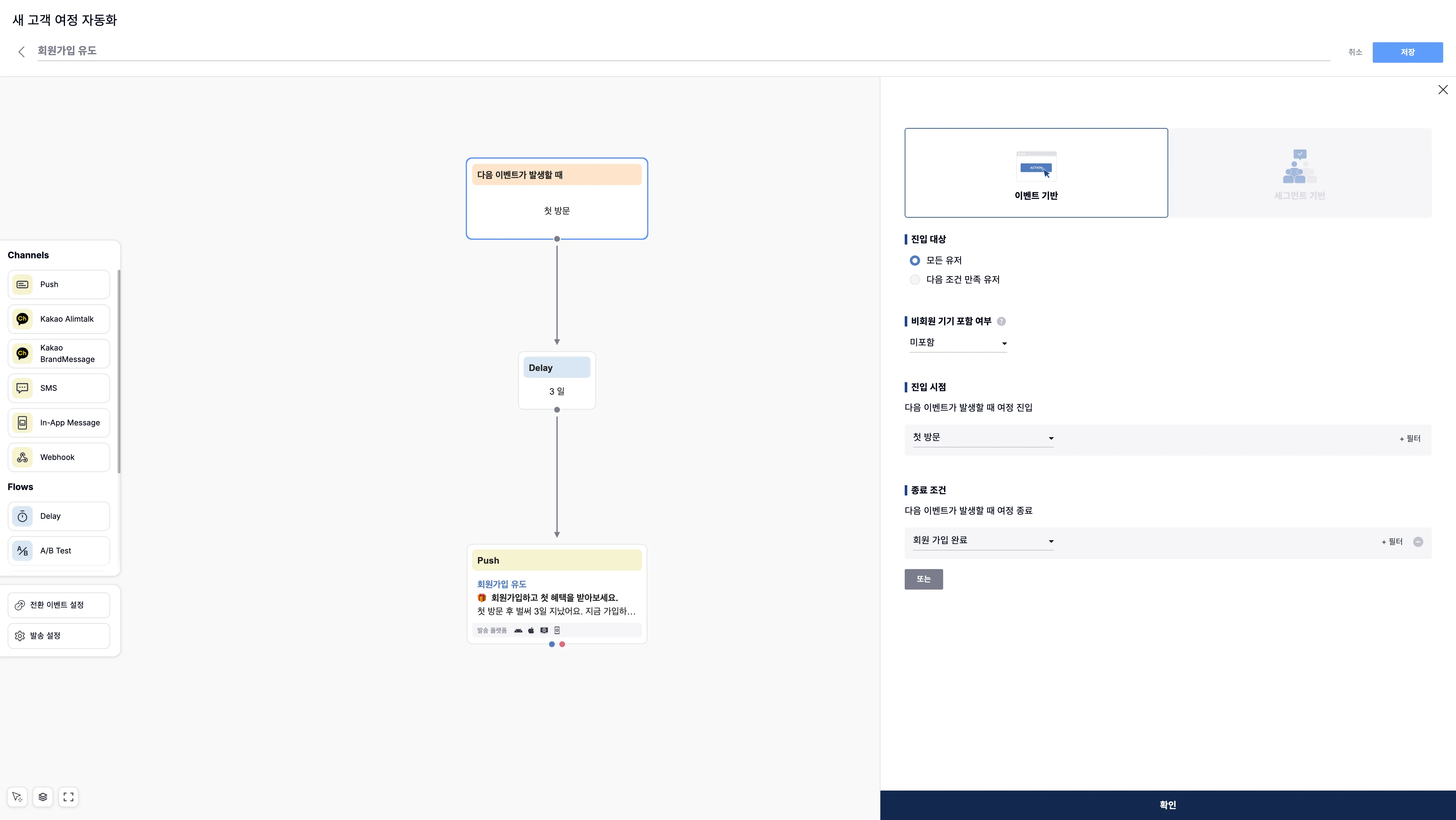Add a filter to 첫 방문 event
1456x820 pixels.
tap(1410, 438)
